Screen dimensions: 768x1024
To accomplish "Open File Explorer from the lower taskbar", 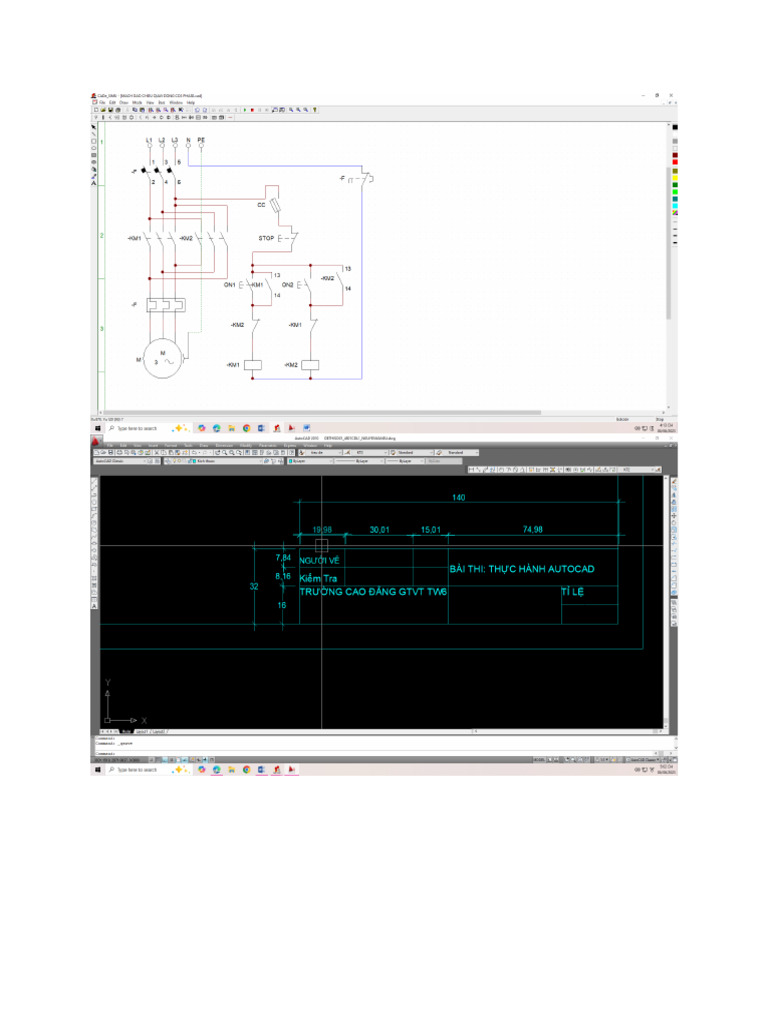I will coord(231,770).
